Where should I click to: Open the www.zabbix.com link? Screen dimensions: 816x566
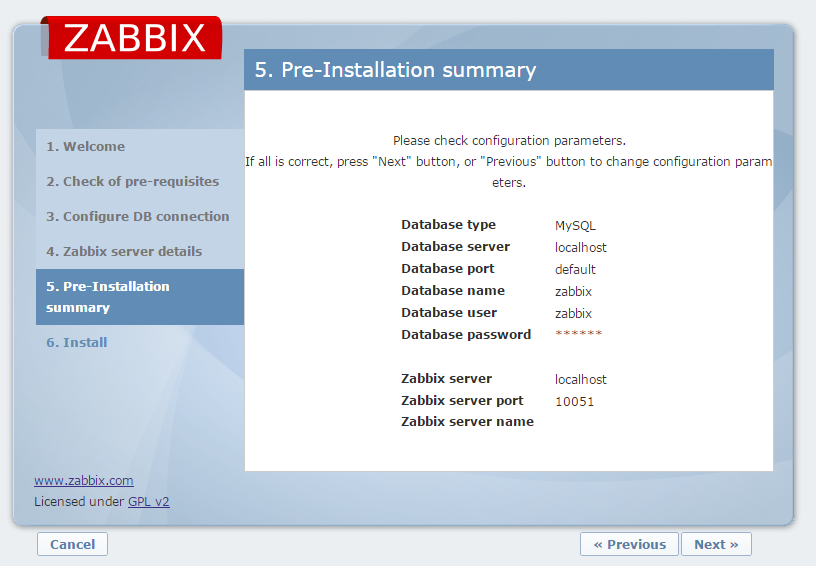pos(84,481)
